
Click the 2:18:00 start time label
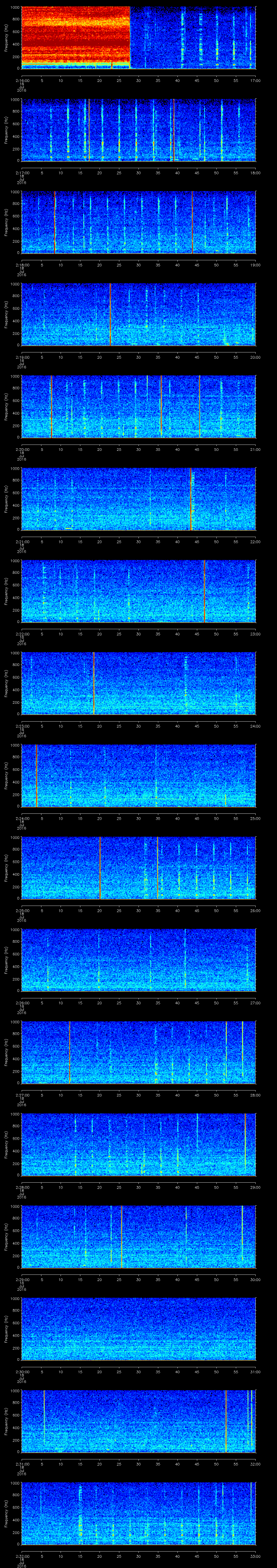coord(22,265)
